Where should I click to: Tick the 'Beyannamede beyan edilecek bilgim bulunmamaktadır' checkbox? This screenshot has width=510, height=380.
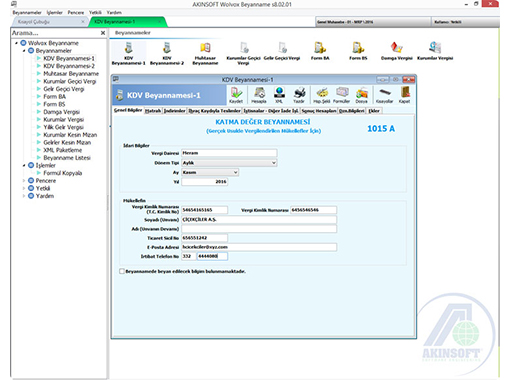coord(122,271)
